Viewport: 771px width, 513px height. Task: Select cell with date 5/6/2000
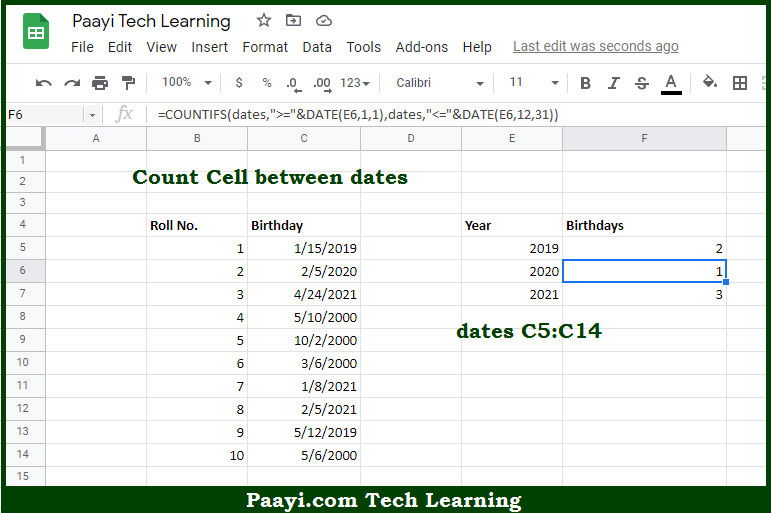coord(304,455)
